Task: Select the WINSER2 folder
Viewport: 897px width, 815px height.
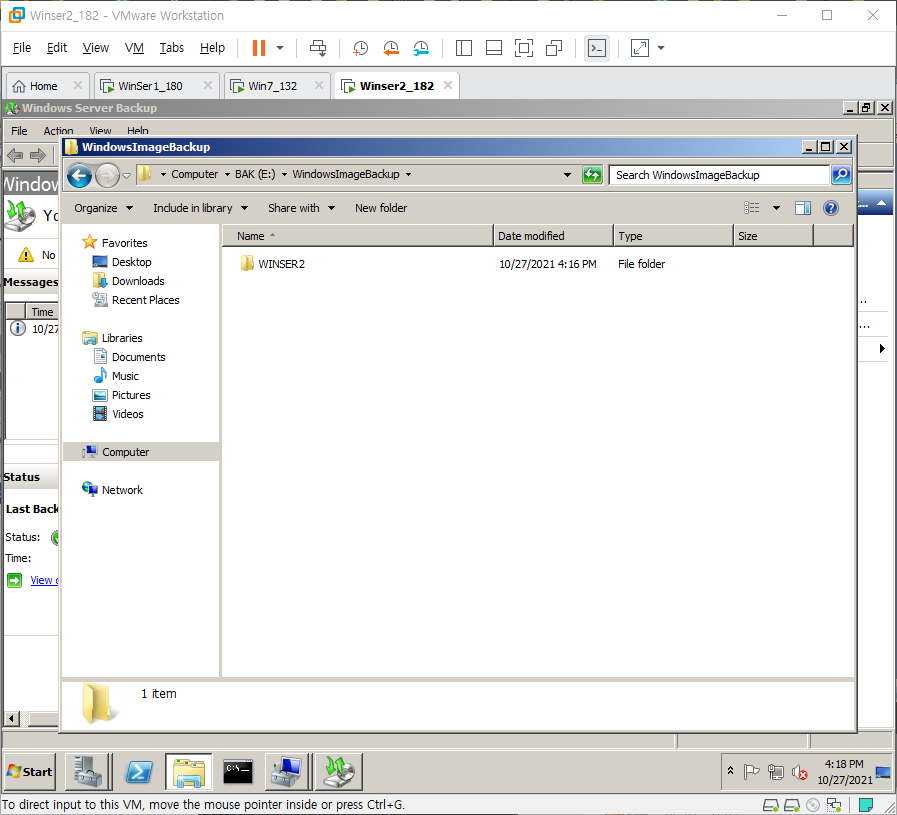Action: [x=281, y=264]
